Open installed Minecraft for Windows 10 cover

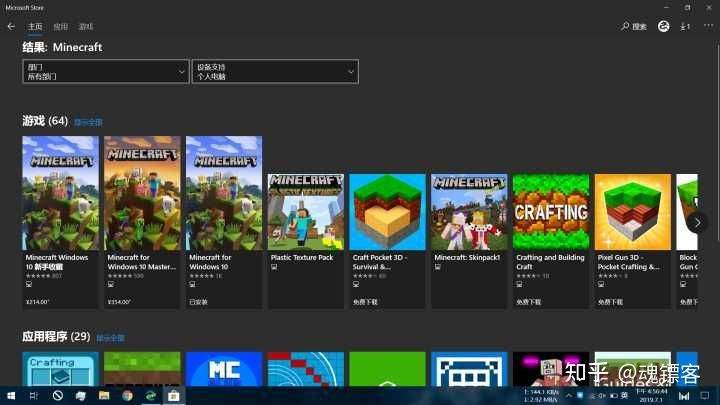point(224,193)
